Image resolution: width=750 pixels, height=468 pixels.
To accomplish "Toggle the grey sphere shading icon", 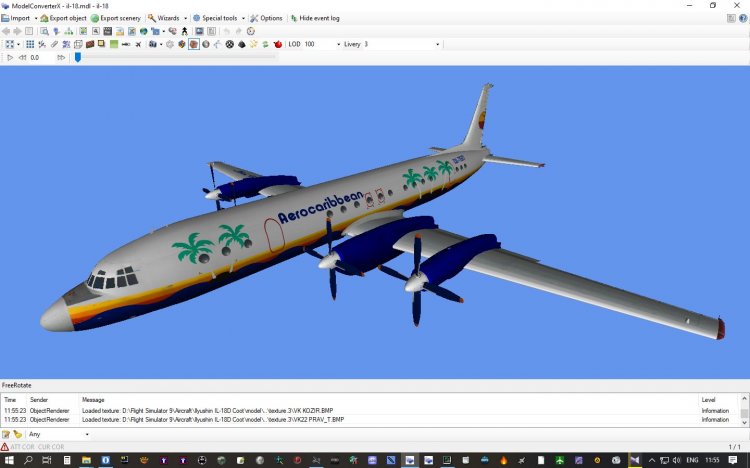I will click(206, 44).
